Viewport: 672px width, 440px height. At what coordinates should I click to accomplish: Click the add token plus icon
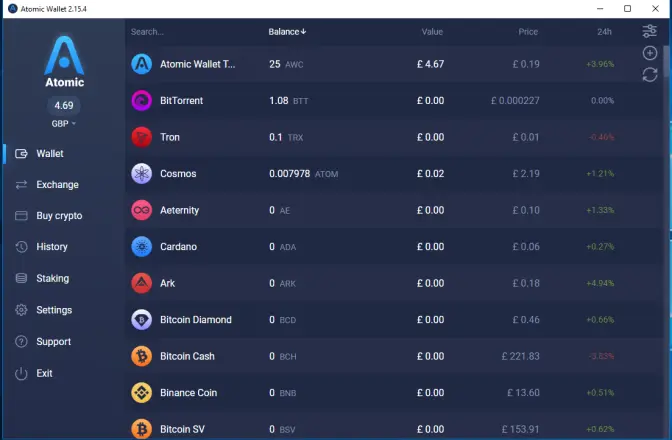[x=650, y=53]
